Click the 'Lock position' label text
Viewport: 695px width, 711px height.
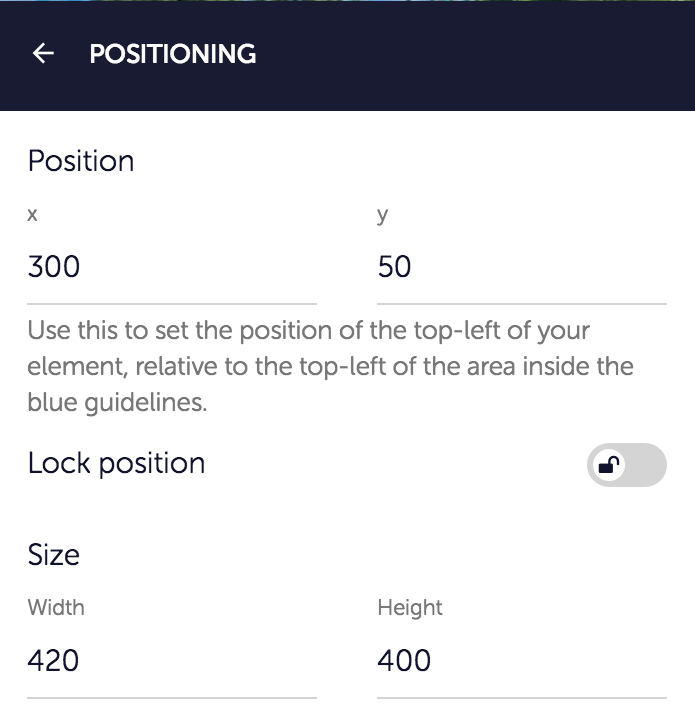117,464
